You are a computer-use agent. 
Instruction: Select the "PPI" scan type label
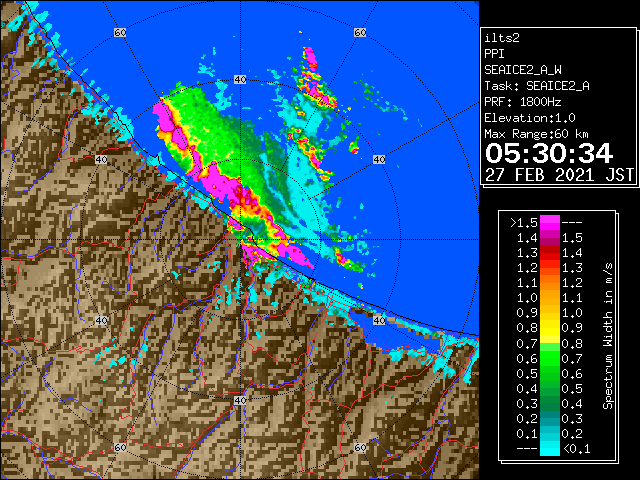494,54
